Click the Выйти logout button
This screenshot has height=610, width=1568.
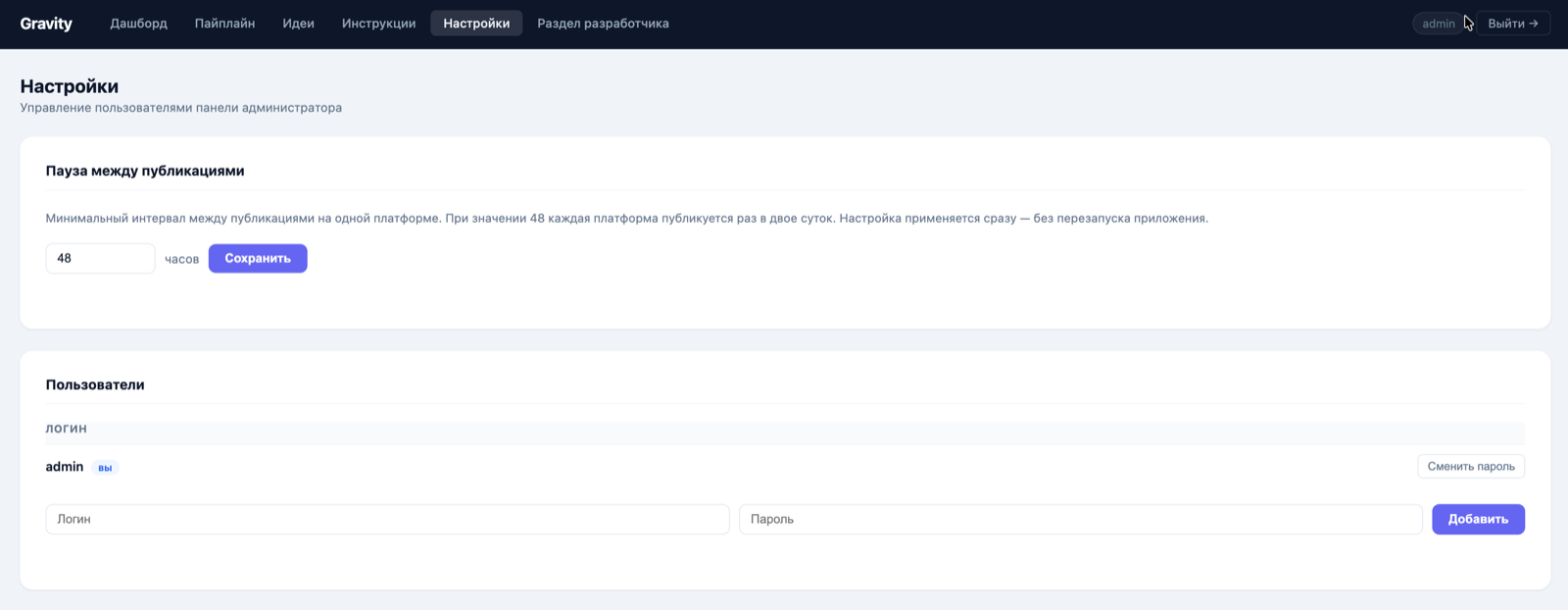tap(1513, 24)
